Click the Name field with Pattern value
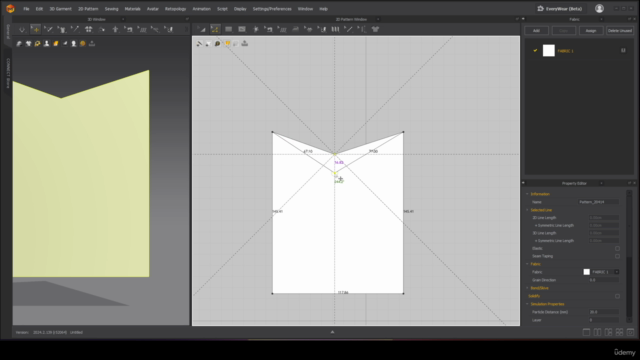Screen dimensions: 640x360 pos(598,202)
